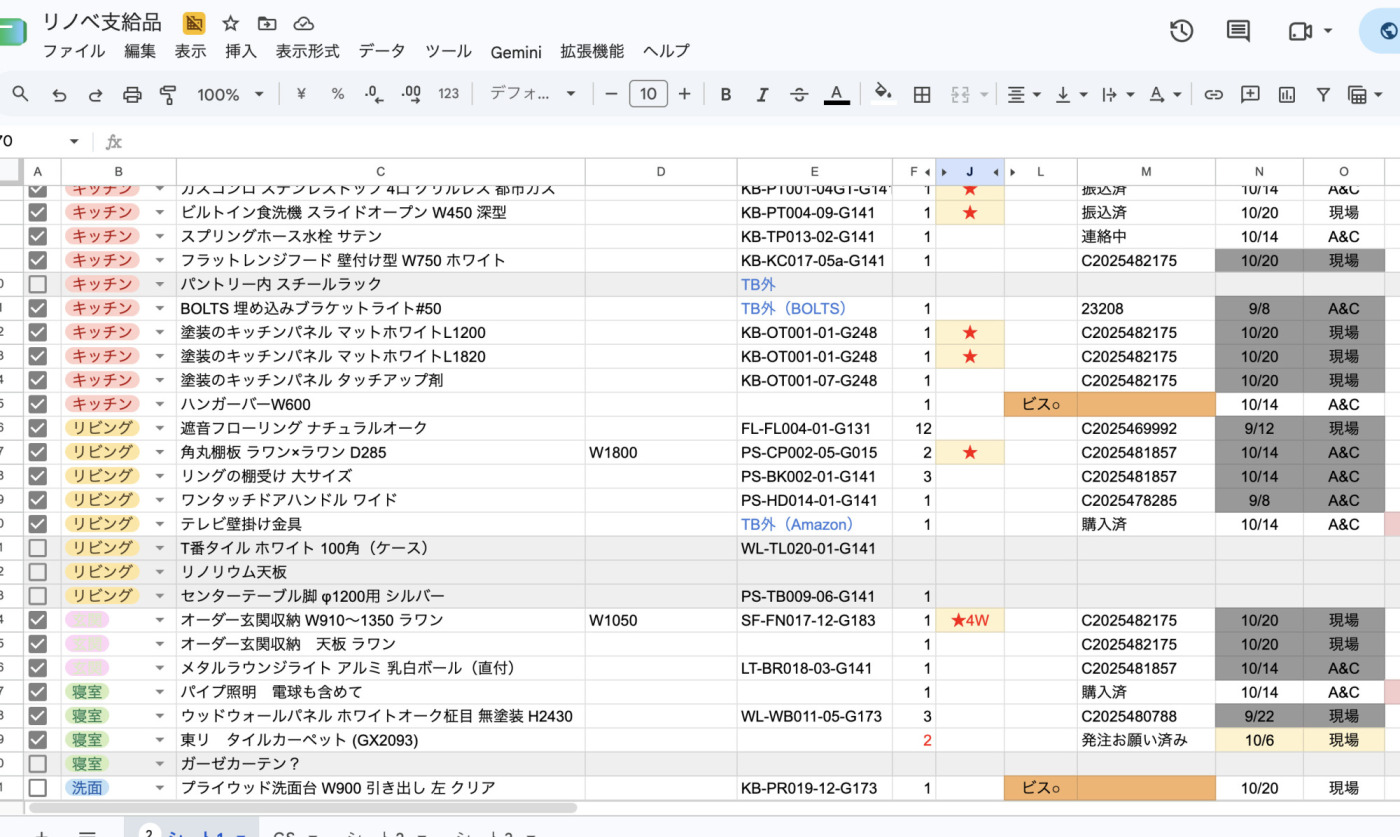Insert a link from the toolbar
This screenshot has height=837, width=1400.
click(1213, 94)
